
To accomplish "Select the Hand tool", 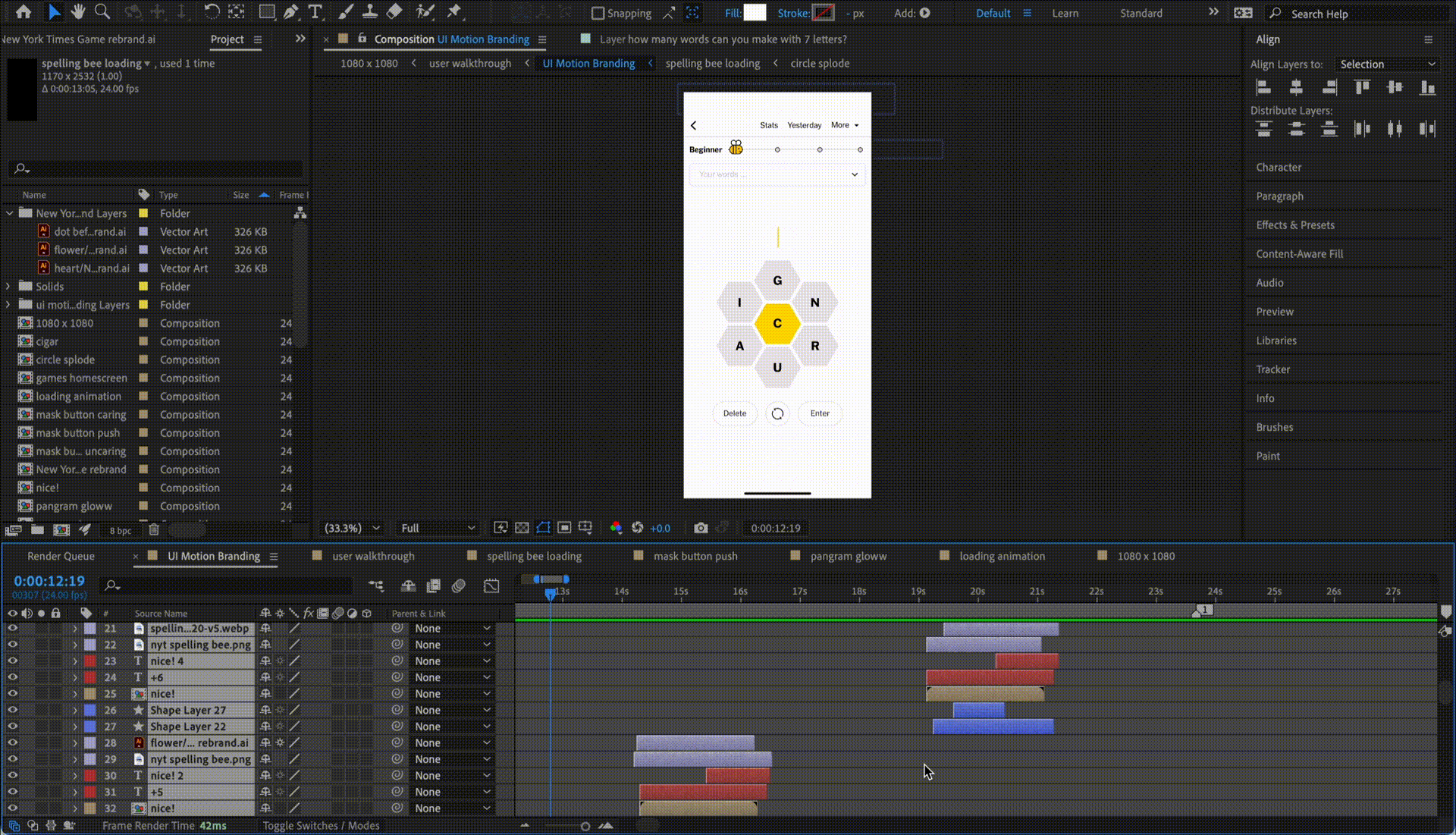I will (77, 11).
